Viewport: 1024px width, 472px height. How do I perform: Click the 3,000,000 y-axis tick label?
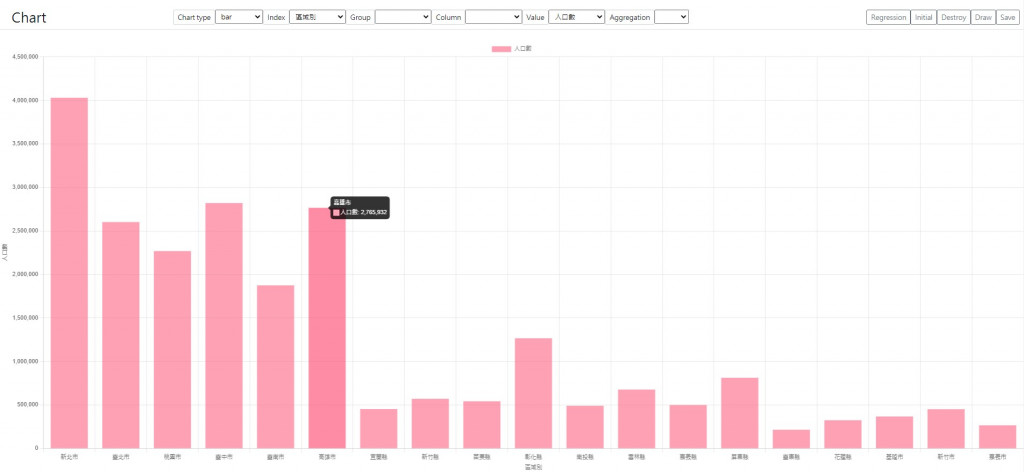[x=26, y=187]
